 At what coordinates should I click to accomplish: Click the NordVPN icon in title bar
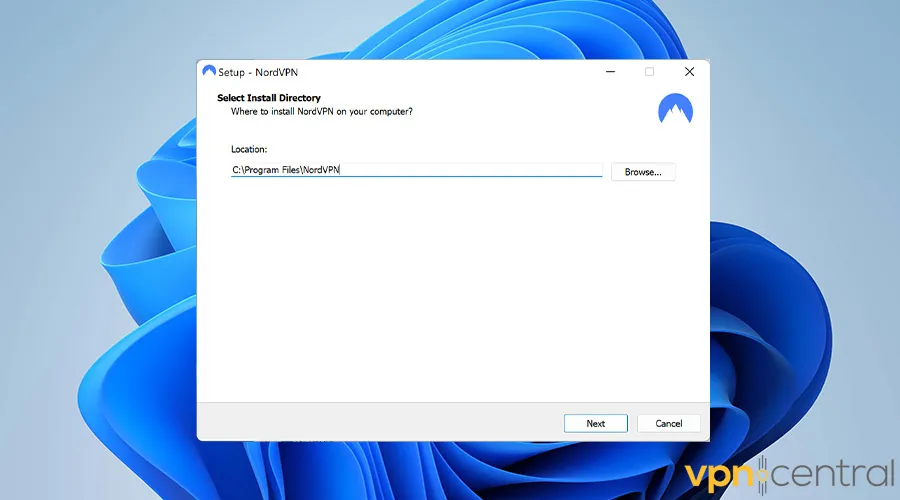click(x=209, y=71)
